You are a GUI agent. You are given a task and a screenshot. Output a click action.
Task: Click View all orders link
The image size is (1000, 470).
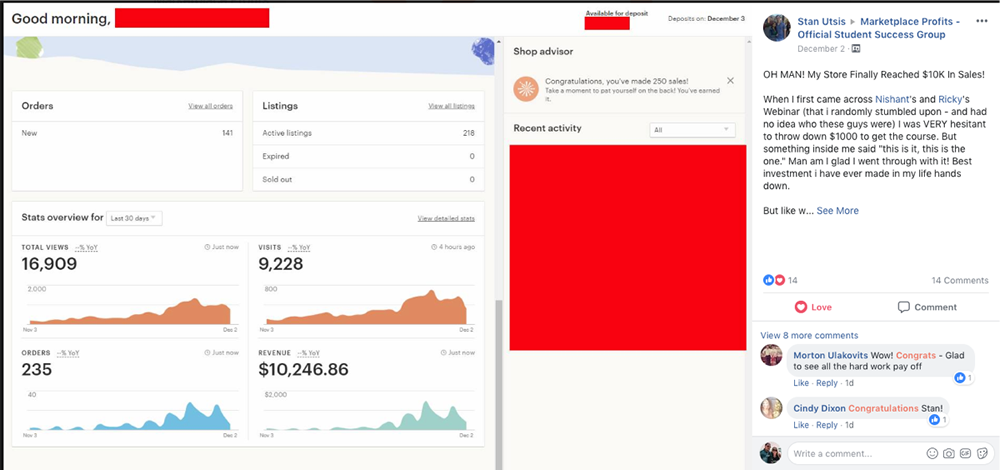coord(210,106)
